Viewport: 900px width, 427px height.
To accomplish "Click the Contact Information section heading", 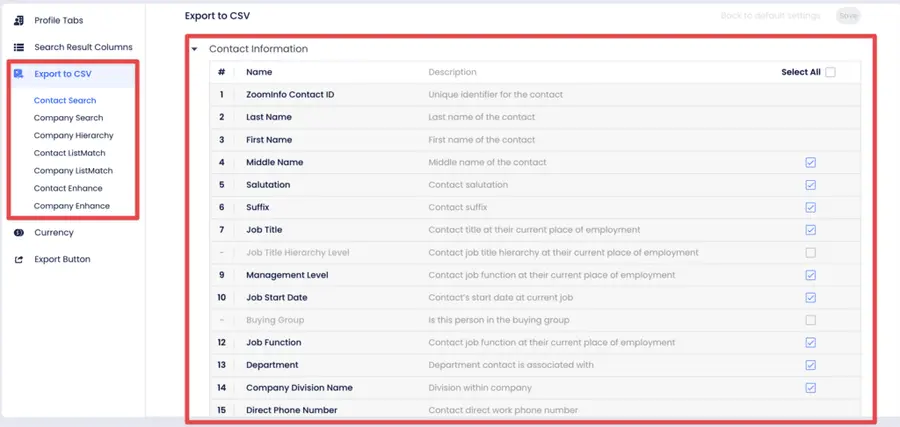I will (258, 49).
